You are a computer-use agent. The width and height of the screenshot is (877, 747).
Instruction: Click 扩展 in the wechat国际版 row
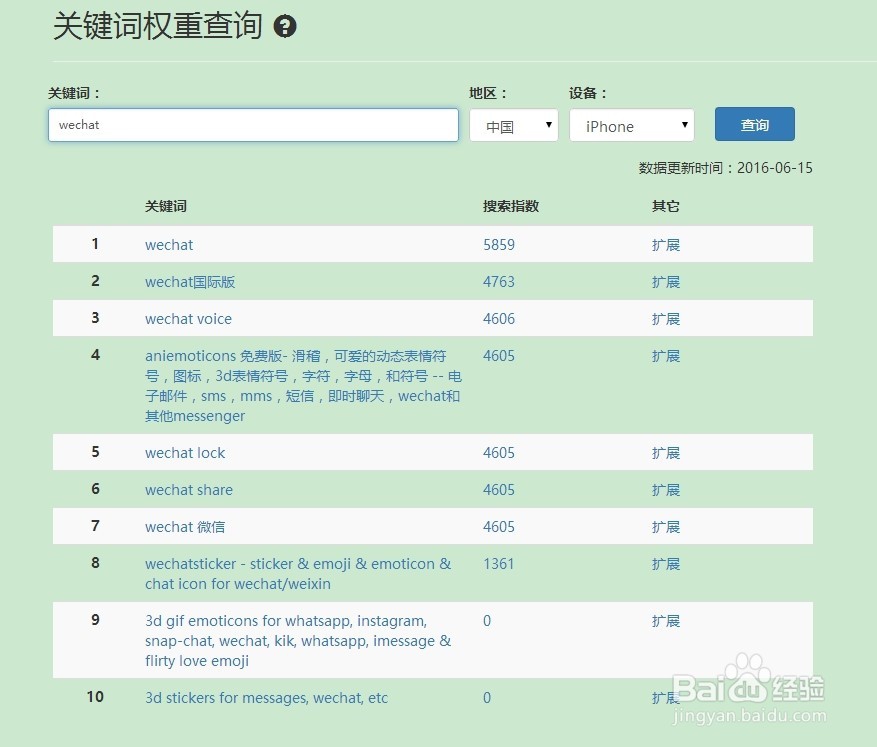666,282
